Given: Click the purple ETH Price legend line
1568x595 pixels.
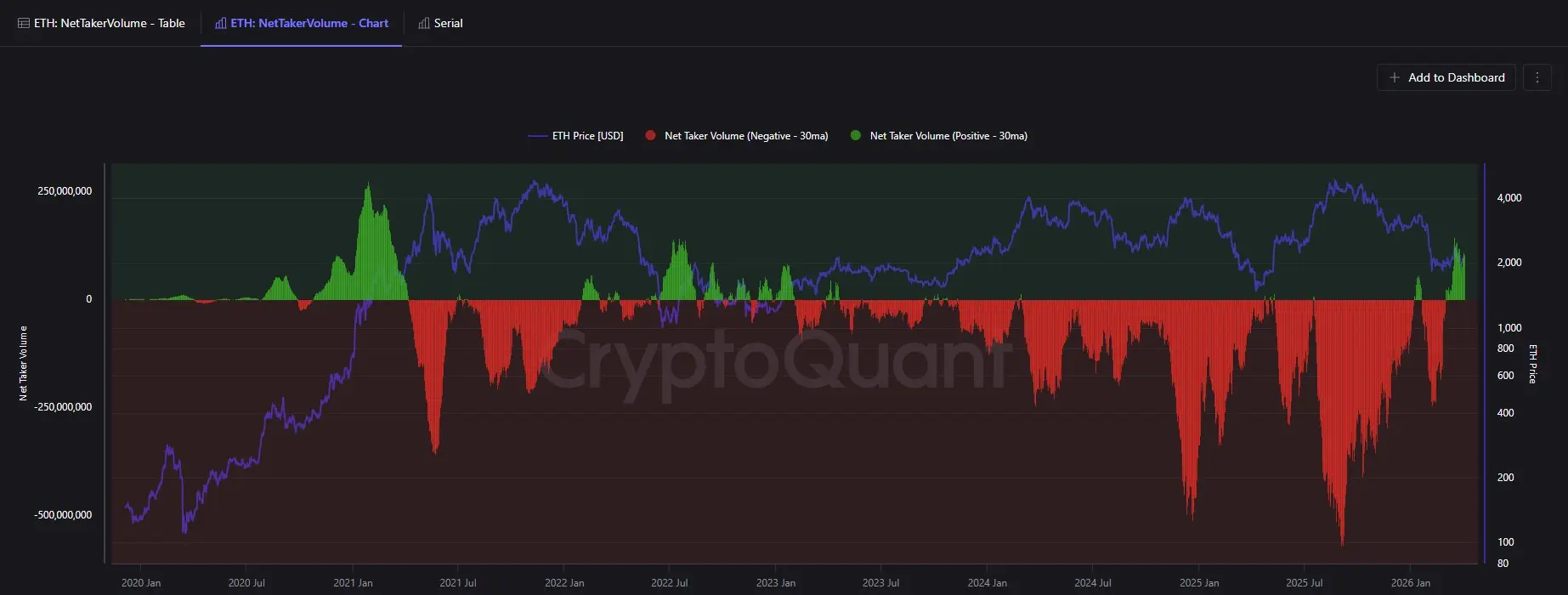Looking at the screenshot, I should pos(537,136).
